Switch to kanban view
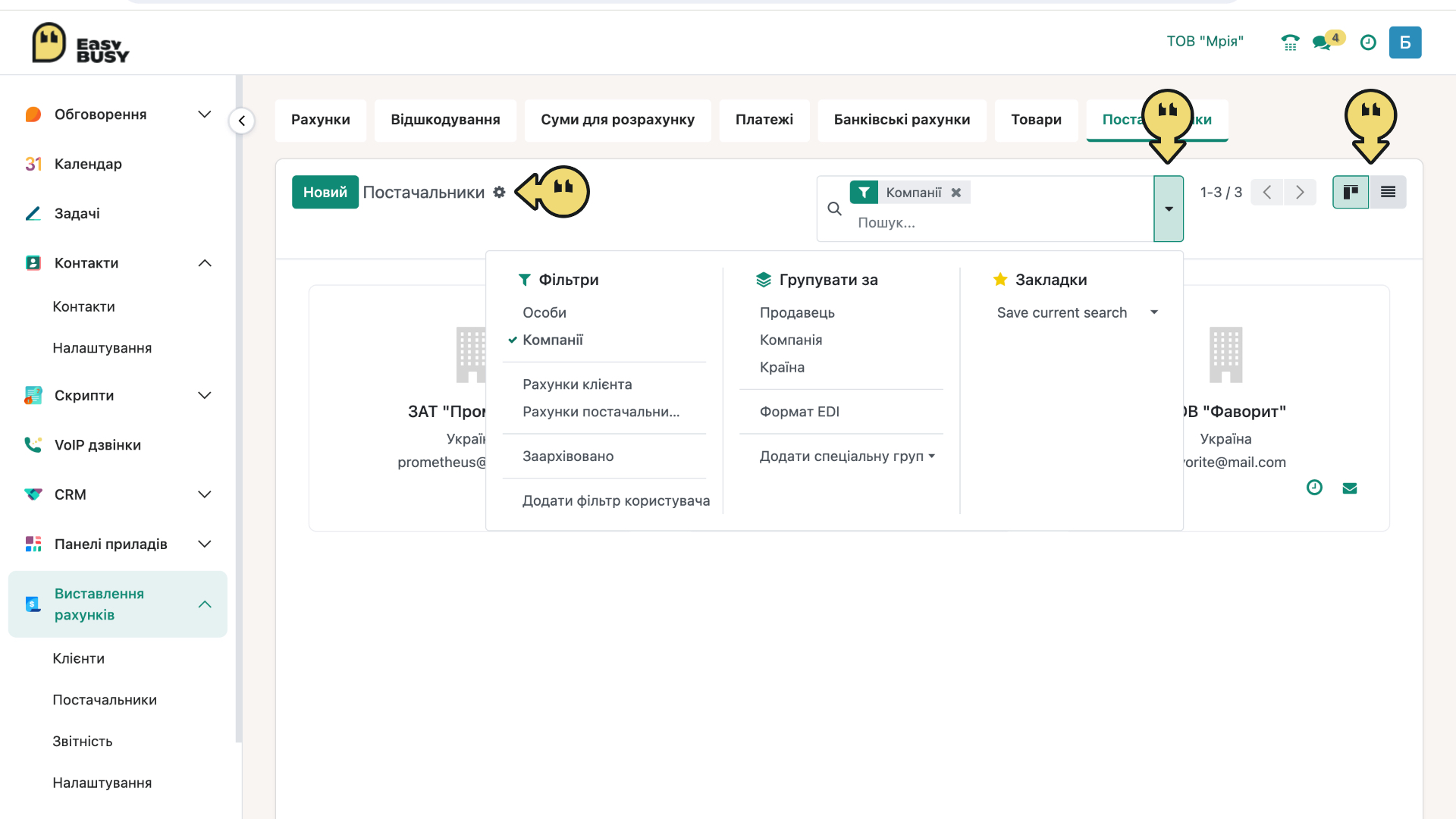 point(1351,192)
